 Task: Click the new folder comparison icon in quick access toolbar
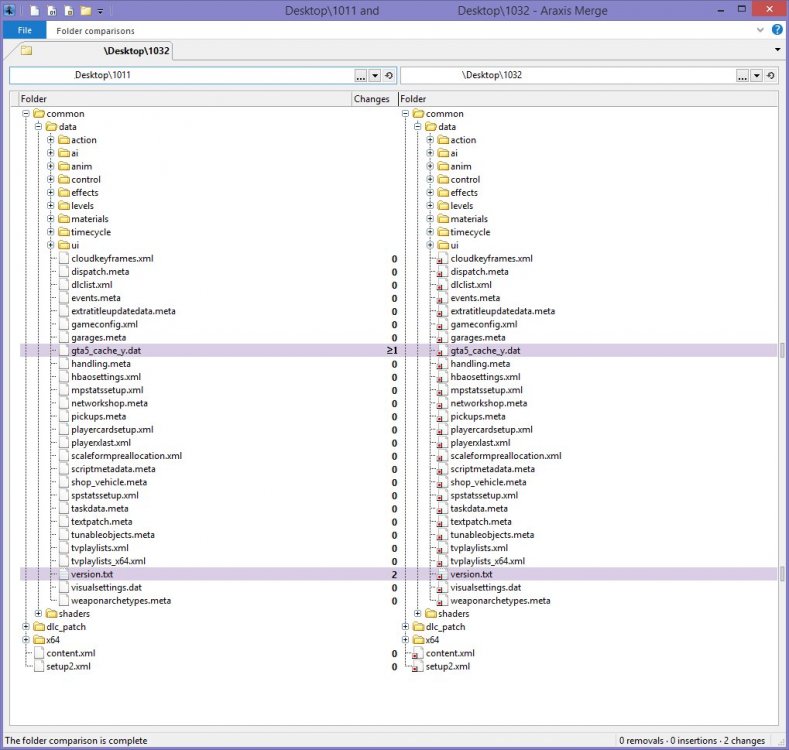(x=86, y=11)
